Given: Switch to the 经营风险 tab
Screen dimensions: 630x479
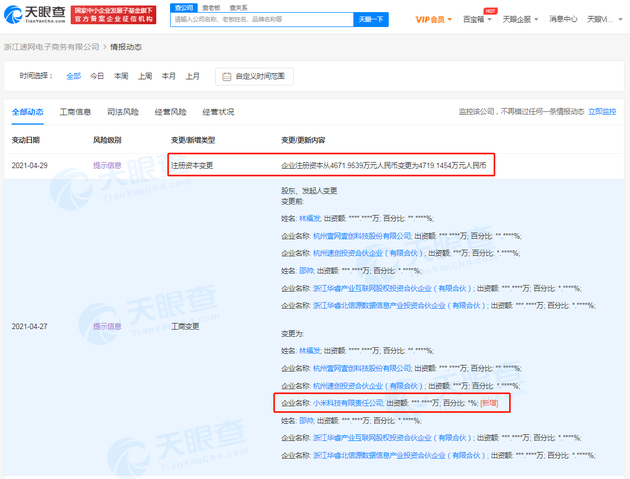Looking at the screenshot, I should tap(170, 112).
